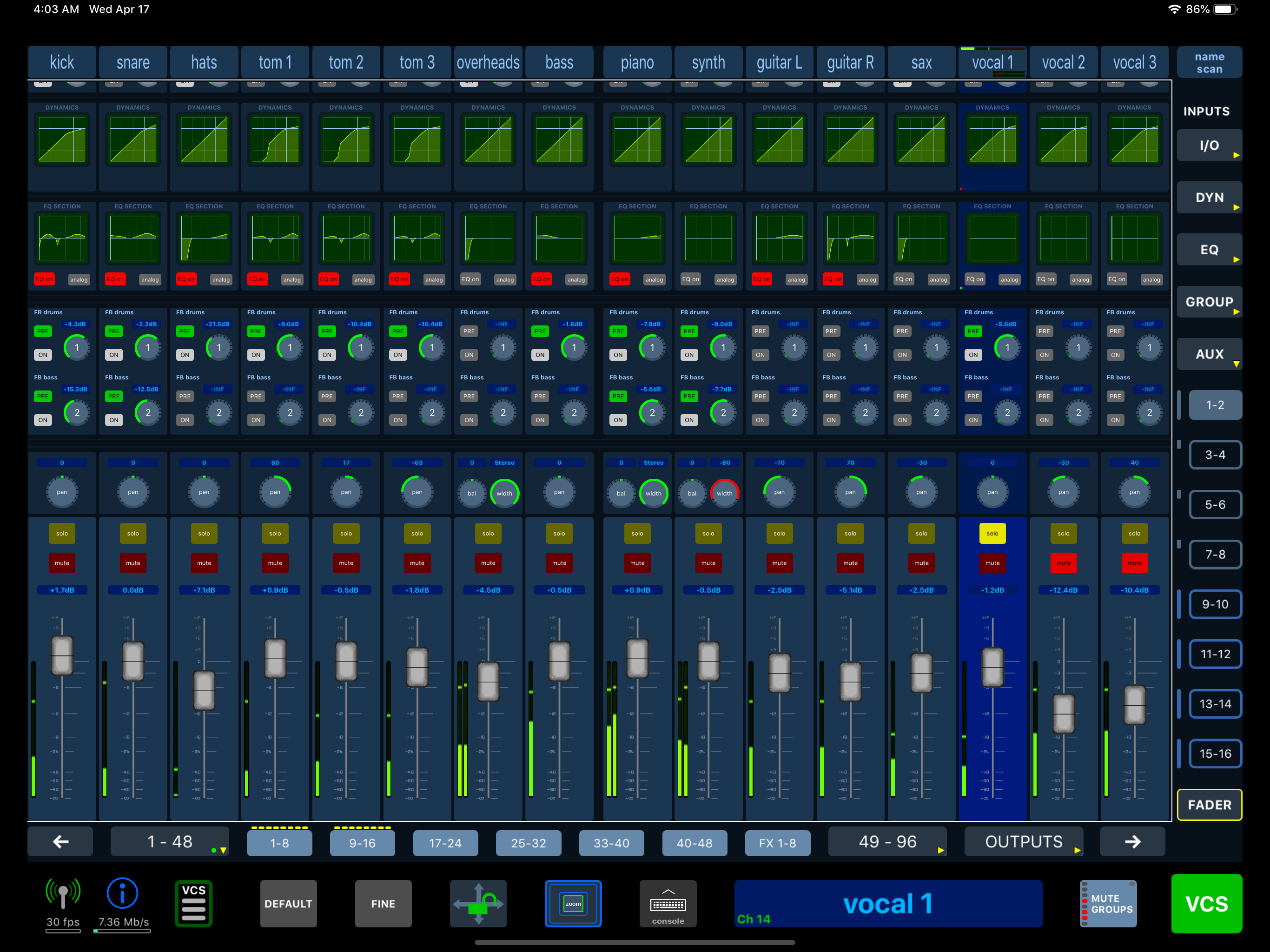Select overheads width knob
This screenshot has height=952, width=1270.
click(x=504, y=493)
